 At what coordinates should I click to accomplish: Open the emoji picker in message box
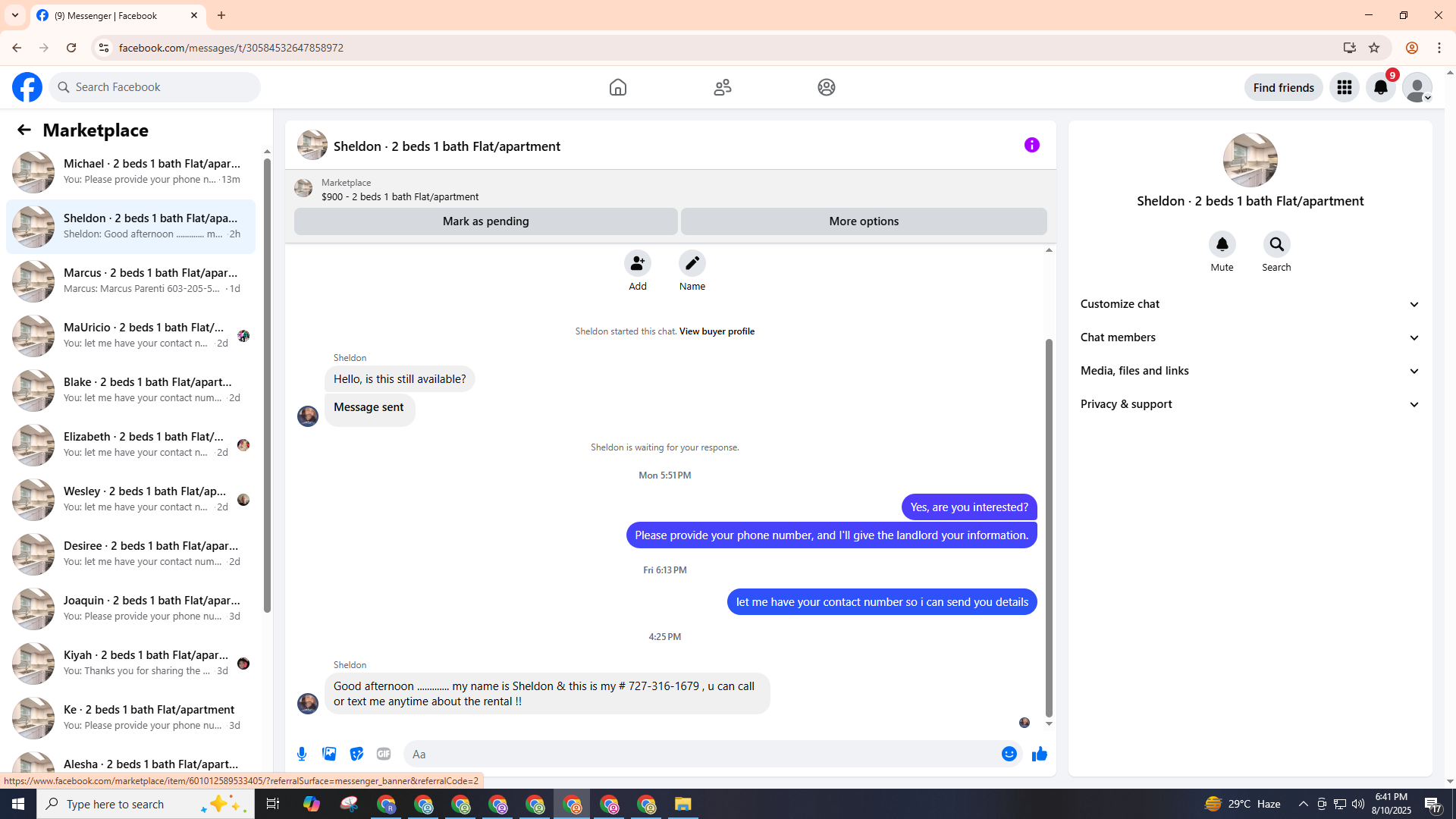(x=1009, y=754)
